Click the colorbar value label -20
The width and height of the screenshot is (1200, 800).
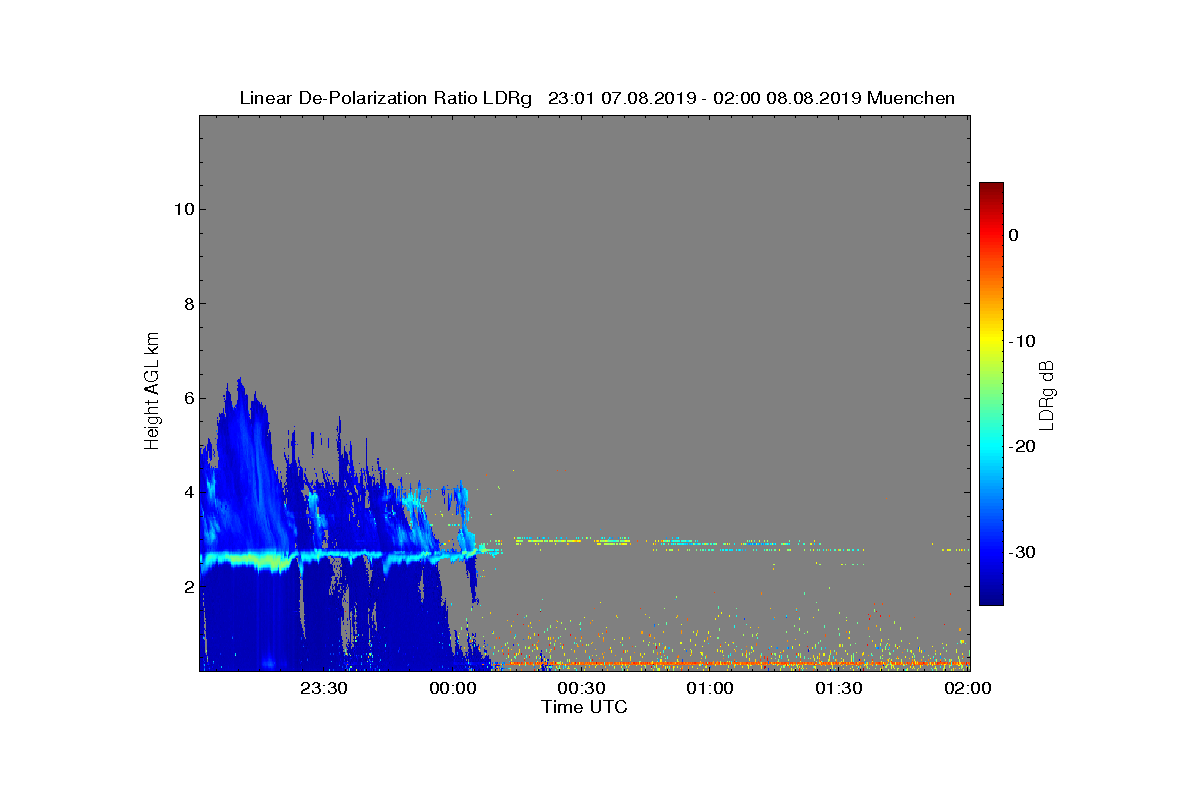click(x=1022, y=447)
